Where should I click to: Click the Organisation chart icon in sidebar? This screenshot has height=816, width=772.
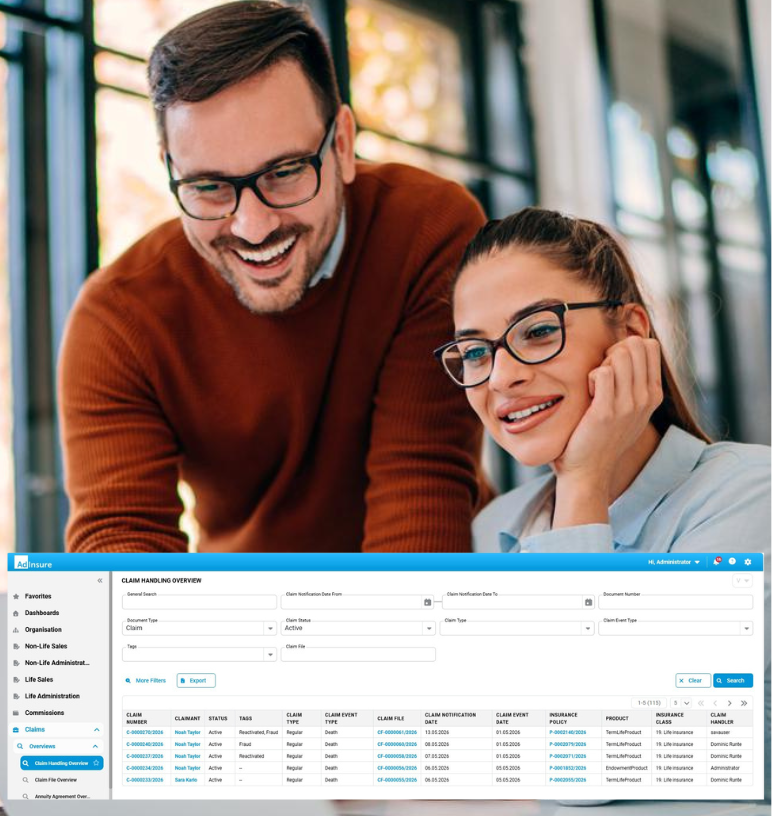(16, 630)
